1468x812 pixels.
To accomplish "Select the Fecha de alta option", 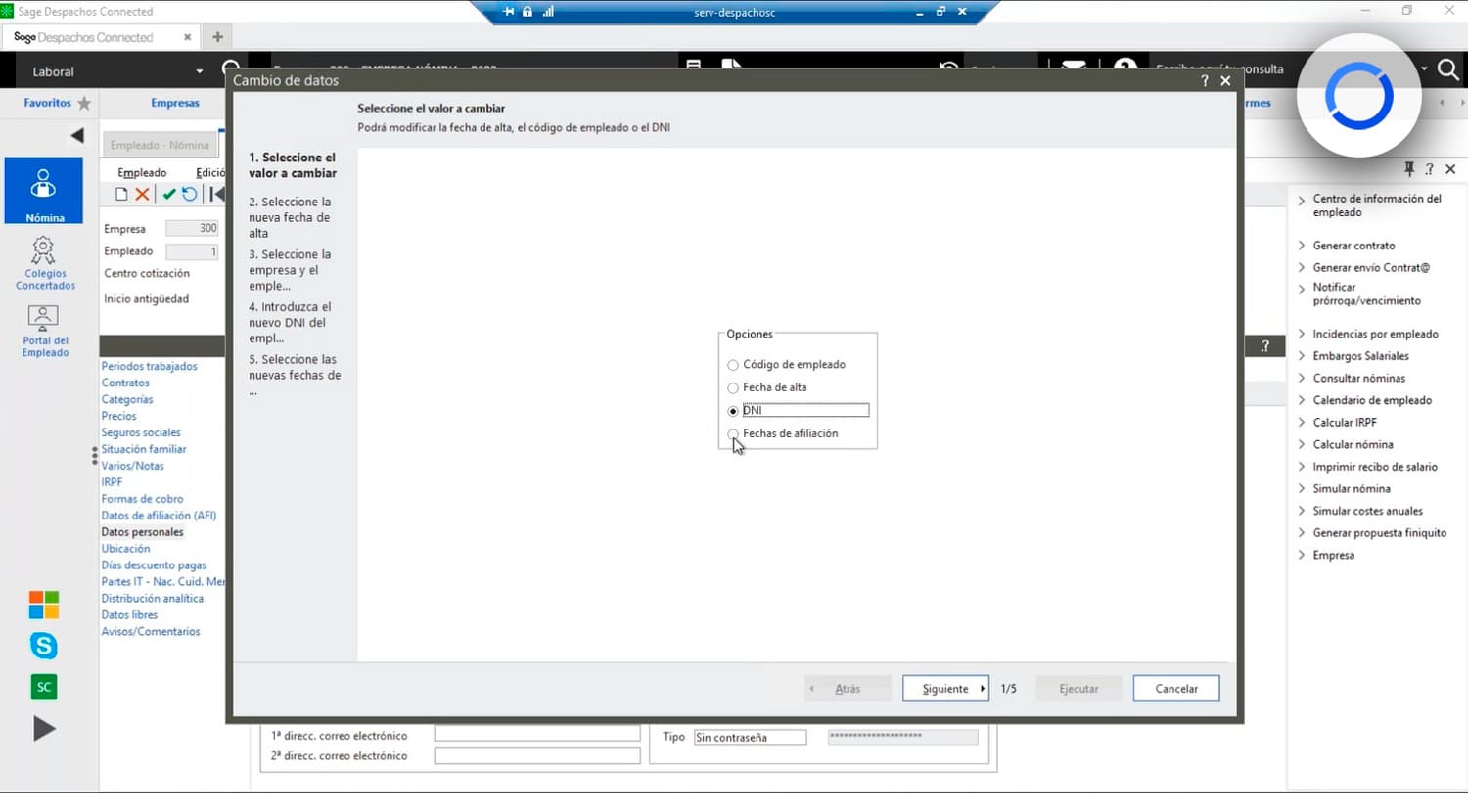I will tap(733, 387).
